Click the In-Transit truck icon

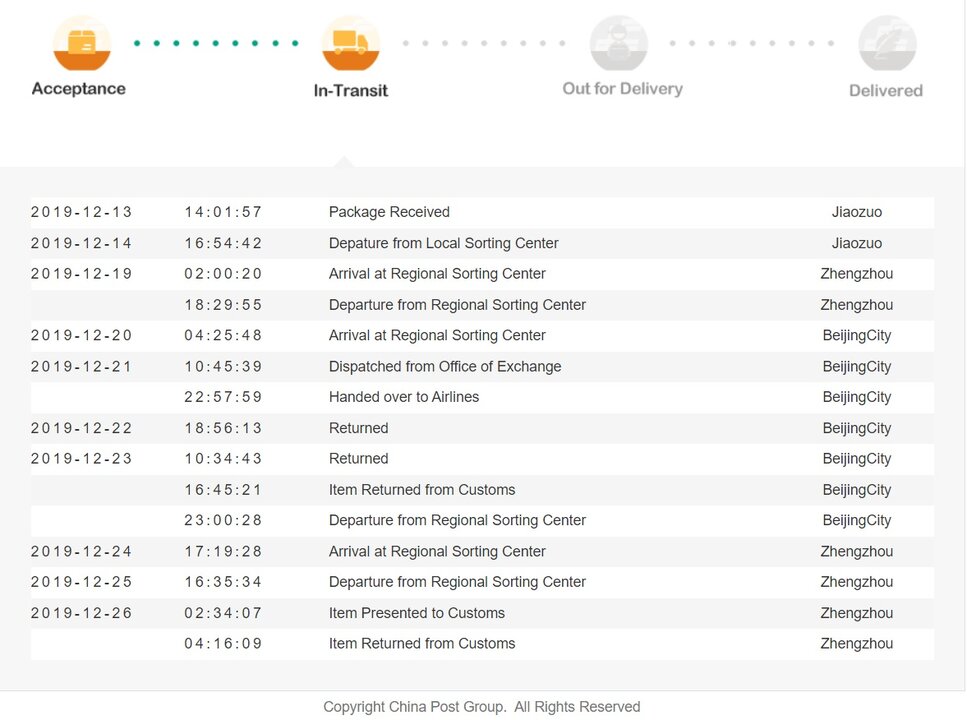click(350, 43)
